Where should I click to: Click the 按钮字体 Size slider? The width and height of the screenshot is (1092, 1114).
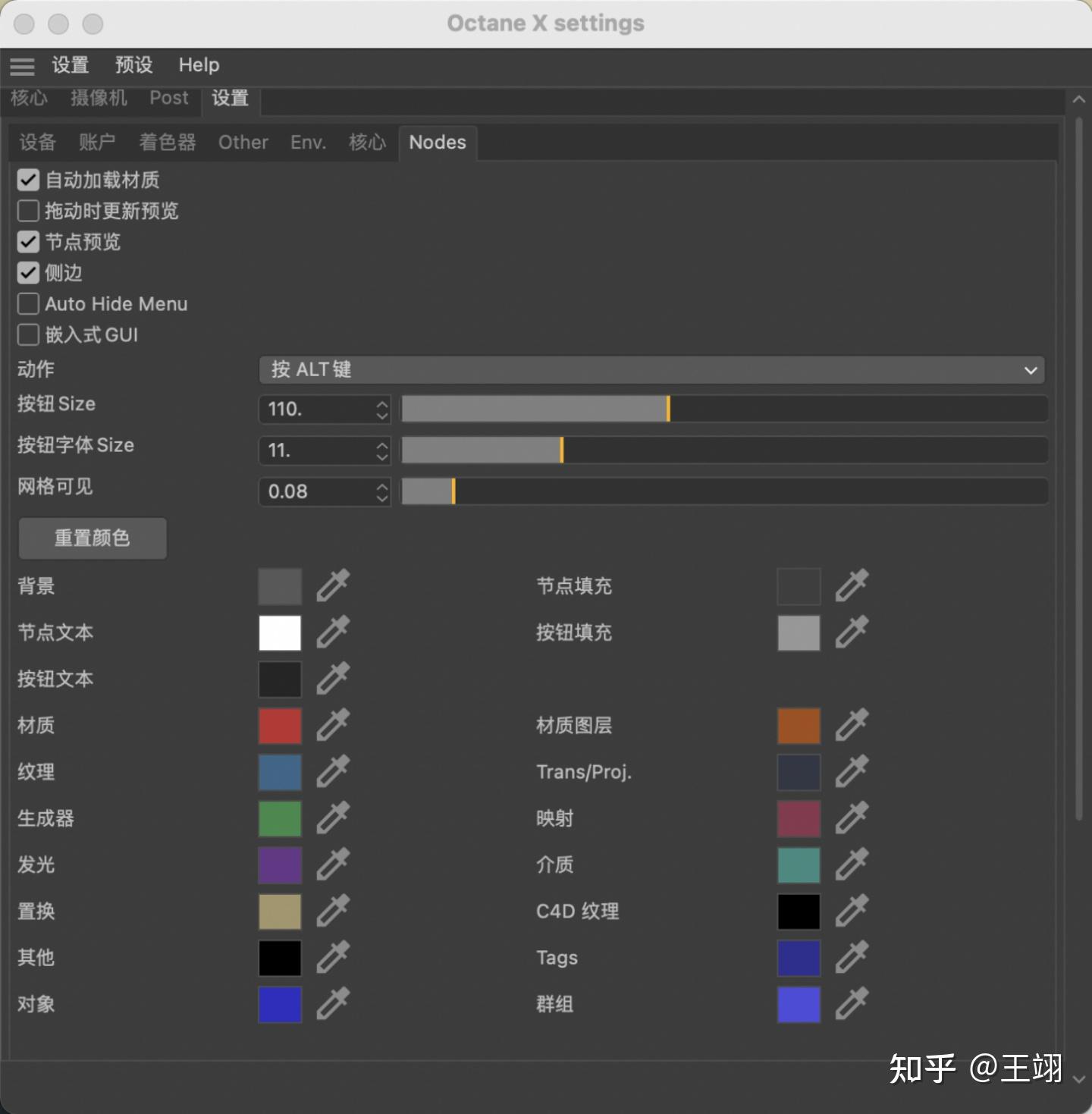724,451
